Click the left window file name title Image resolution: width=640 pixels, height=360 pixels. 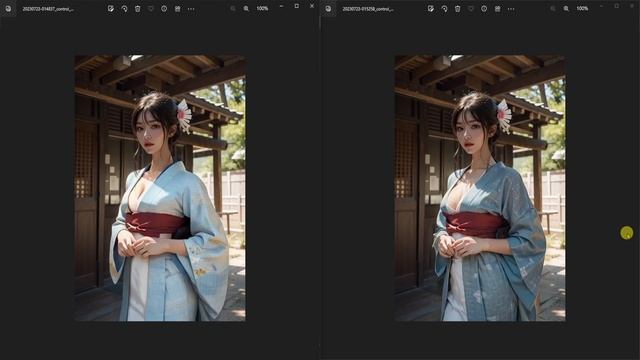[48, 9]
